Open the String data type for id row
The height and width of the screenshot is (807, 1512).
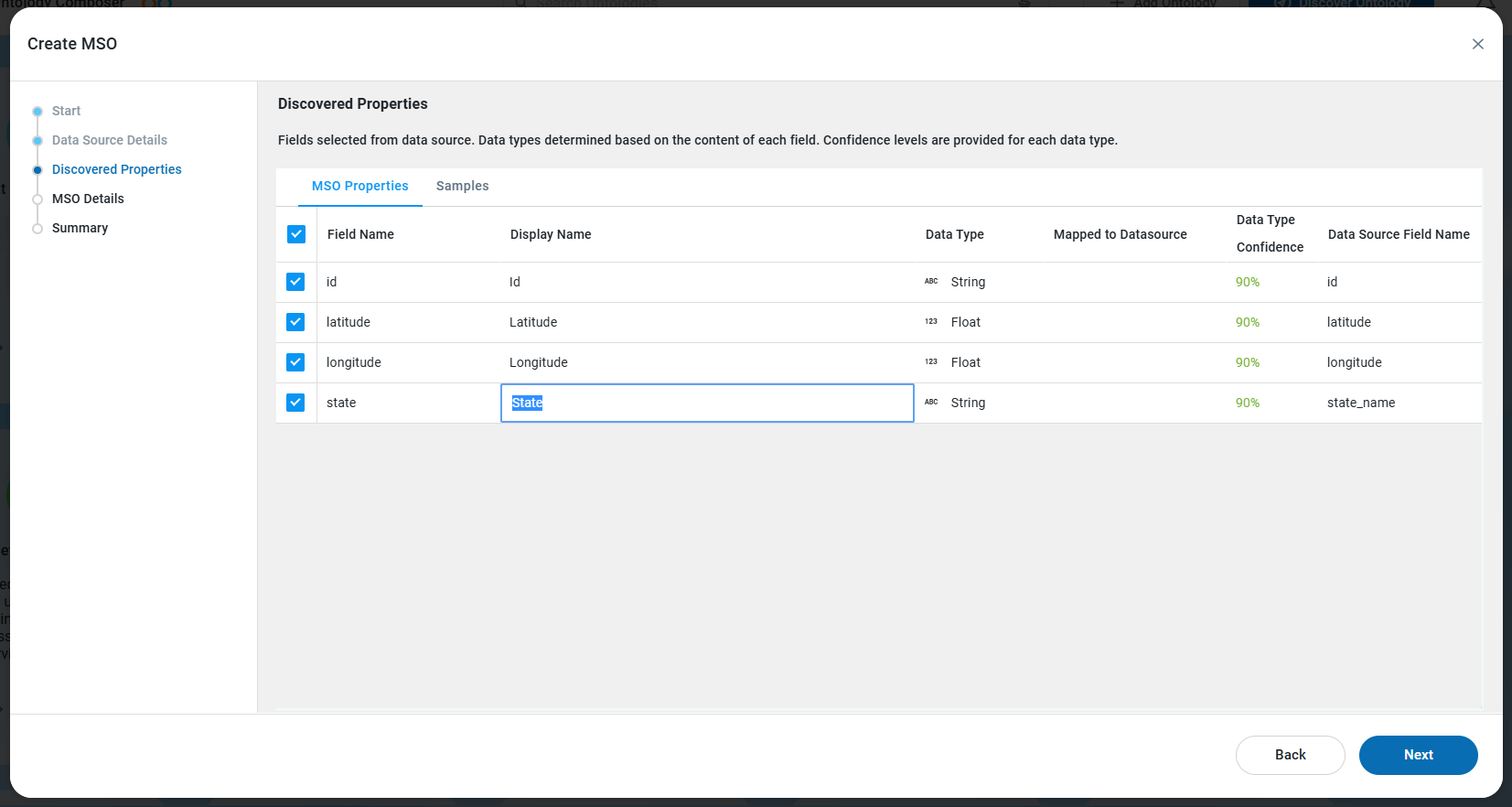coord(968,282)
